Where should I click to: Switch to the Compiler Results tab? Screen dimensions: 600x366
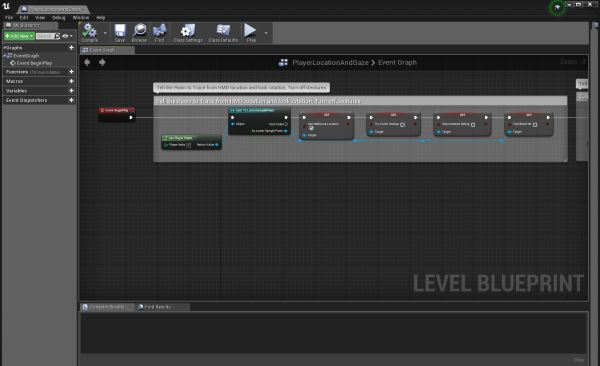[107, 307]
